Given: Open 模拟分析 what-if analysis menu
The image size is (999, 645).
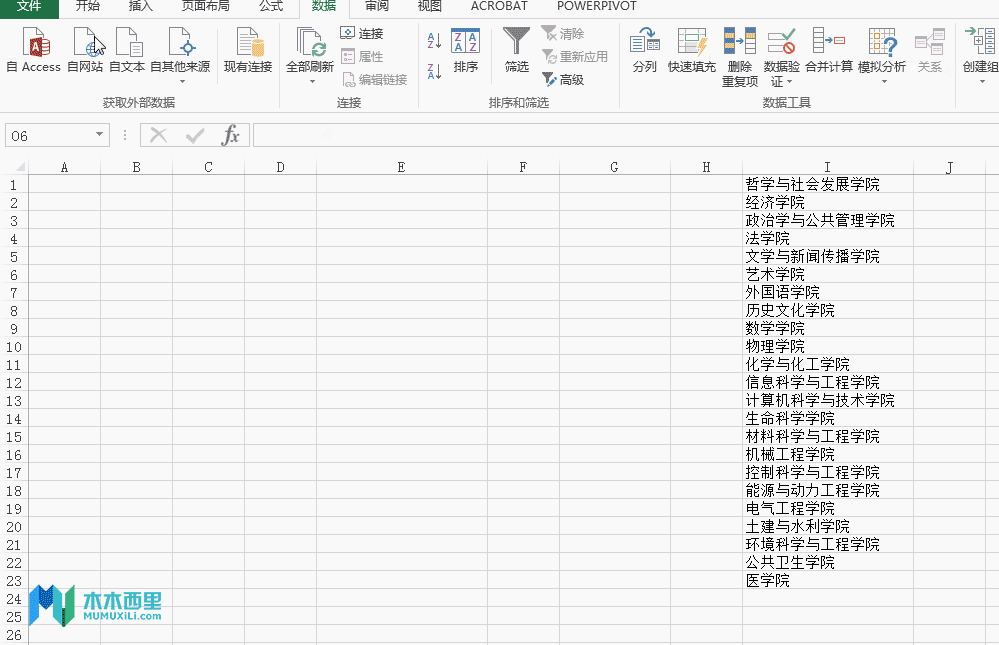Looking at the screenshot, I should [882, 56].
